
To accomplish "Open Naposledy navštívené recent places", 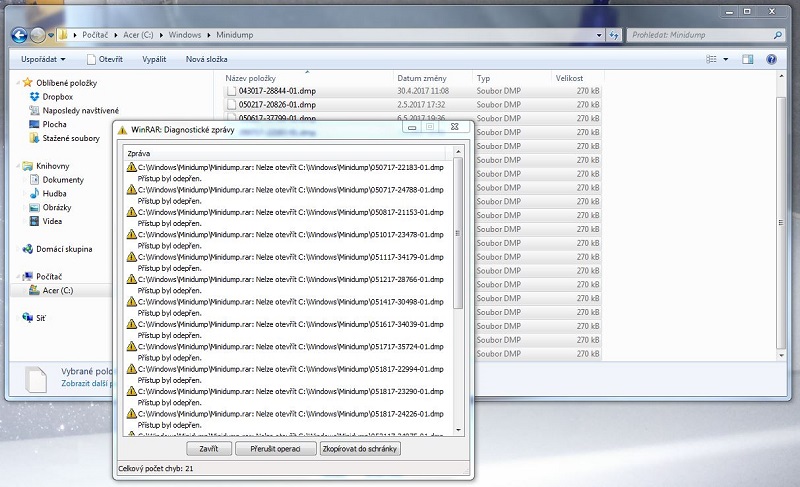I will [80, 110].
